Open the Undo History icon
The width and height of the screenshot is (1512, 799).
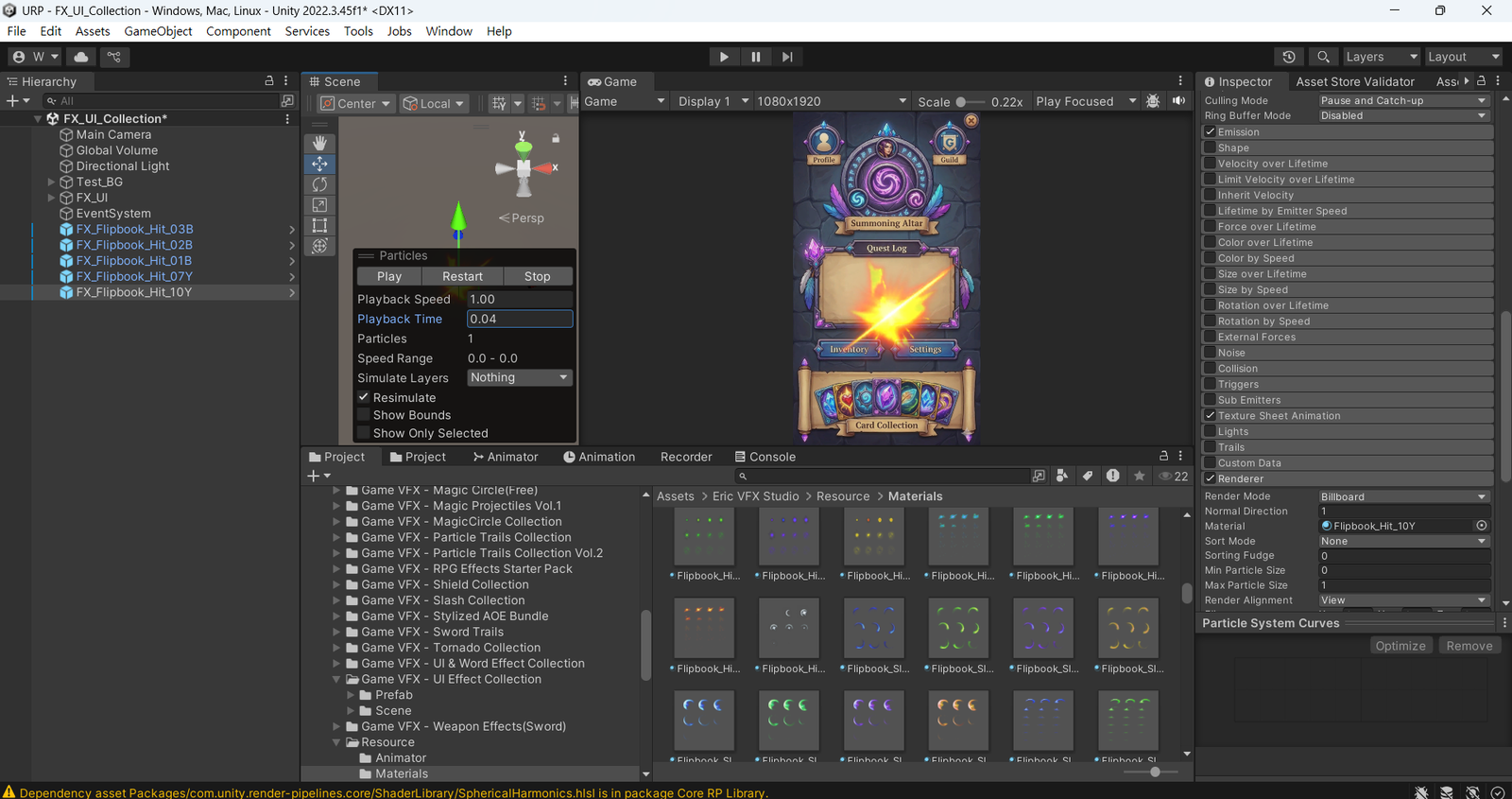1288,57
